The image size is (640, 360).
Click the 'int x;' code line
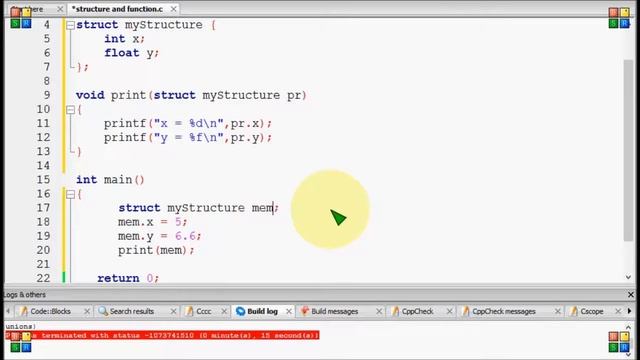pyautogui.click(x=124, y=39)
